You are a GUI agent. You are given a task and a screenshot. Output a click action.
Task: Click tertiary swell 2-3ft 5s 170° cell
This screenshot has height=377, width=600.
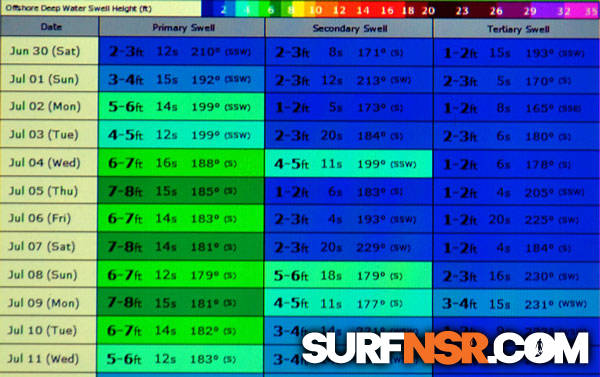tap(517, 80)
